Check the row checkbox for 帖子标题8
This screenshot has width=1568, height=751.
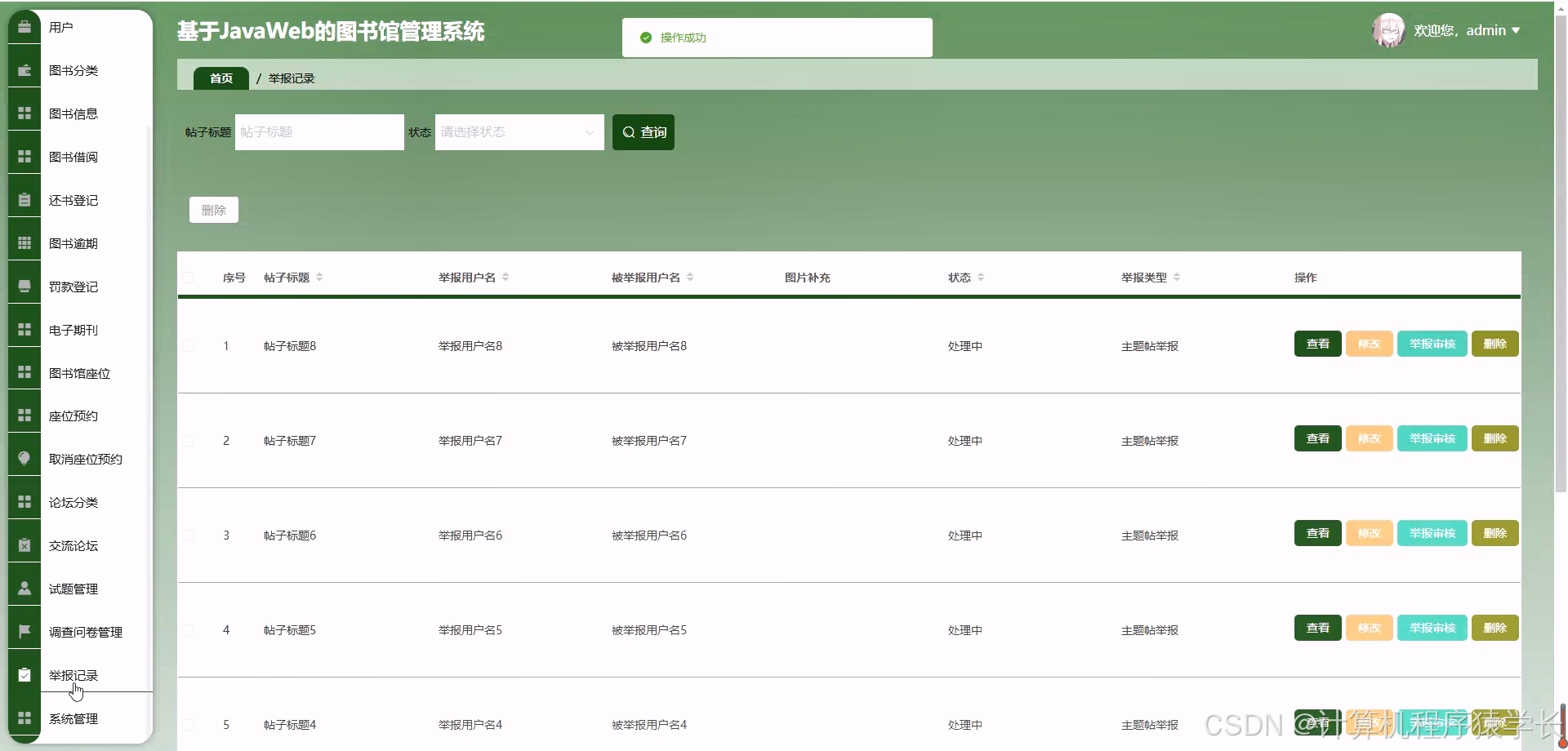(188, 346)
